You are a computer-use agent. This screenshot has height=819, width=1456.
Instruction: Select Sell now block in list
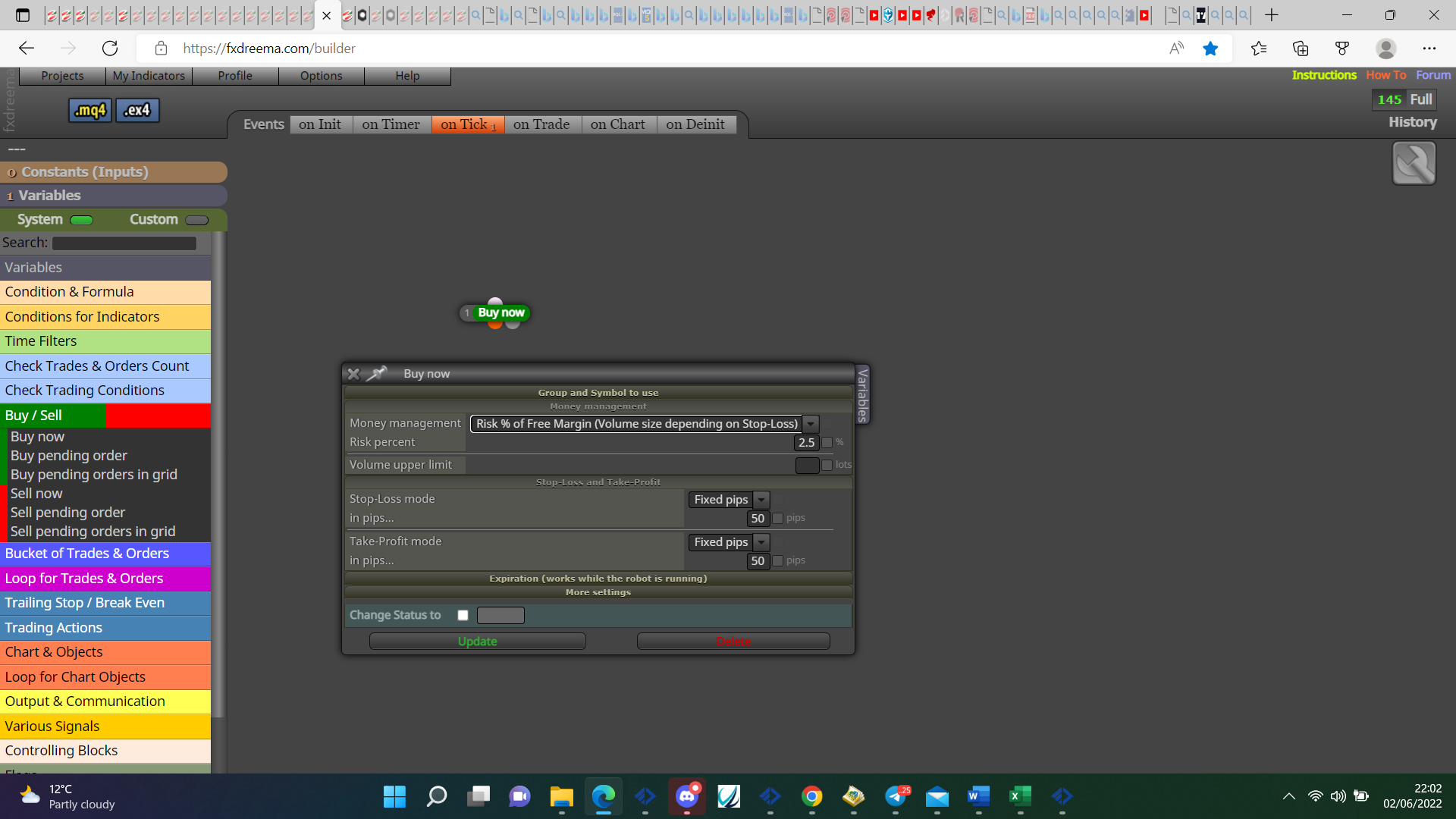pos(36,494)
